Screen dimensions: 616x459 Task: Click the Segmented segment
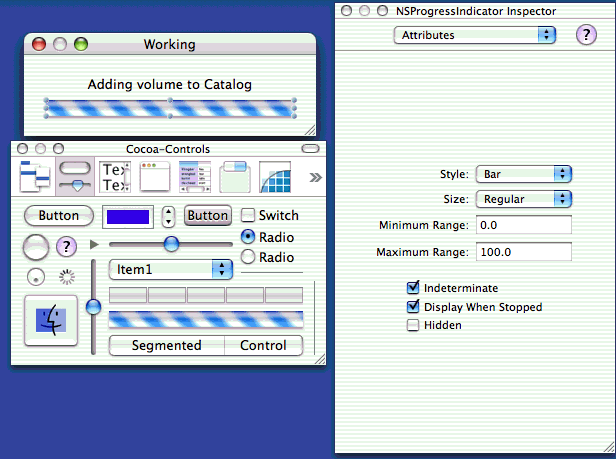pos(166,346)
